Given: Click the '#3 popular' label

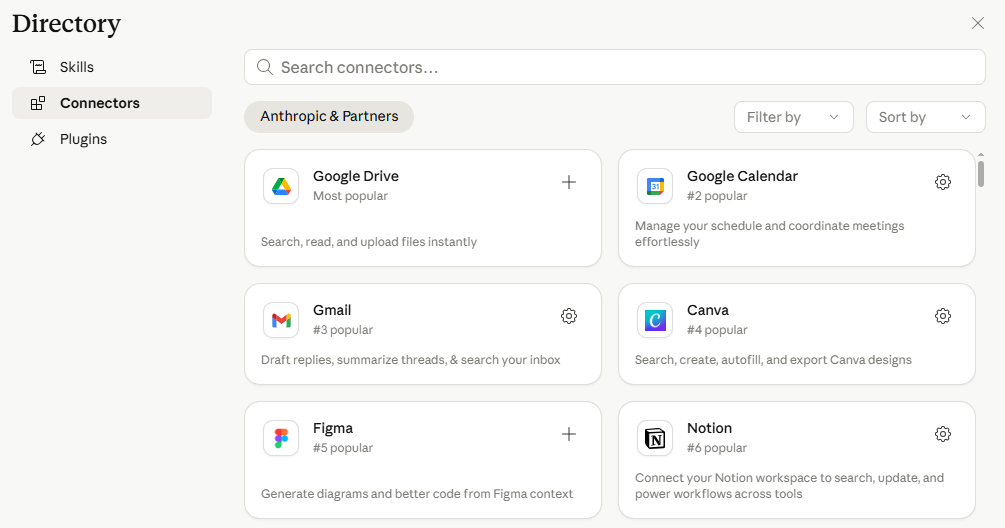Looking at the screenshot, I should click(x=343, y=330).
